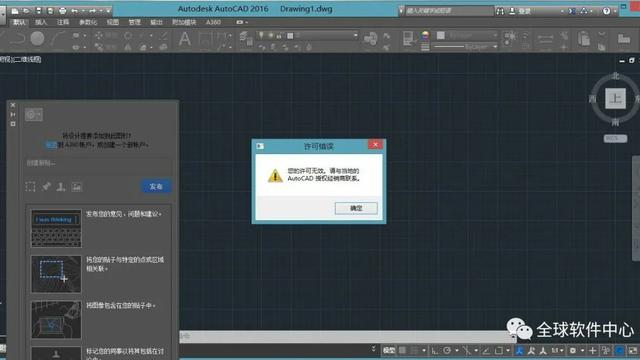Click the Save As icon in quick access toolbar
Viewport: 640px width, 360px height.
[50, 11]
